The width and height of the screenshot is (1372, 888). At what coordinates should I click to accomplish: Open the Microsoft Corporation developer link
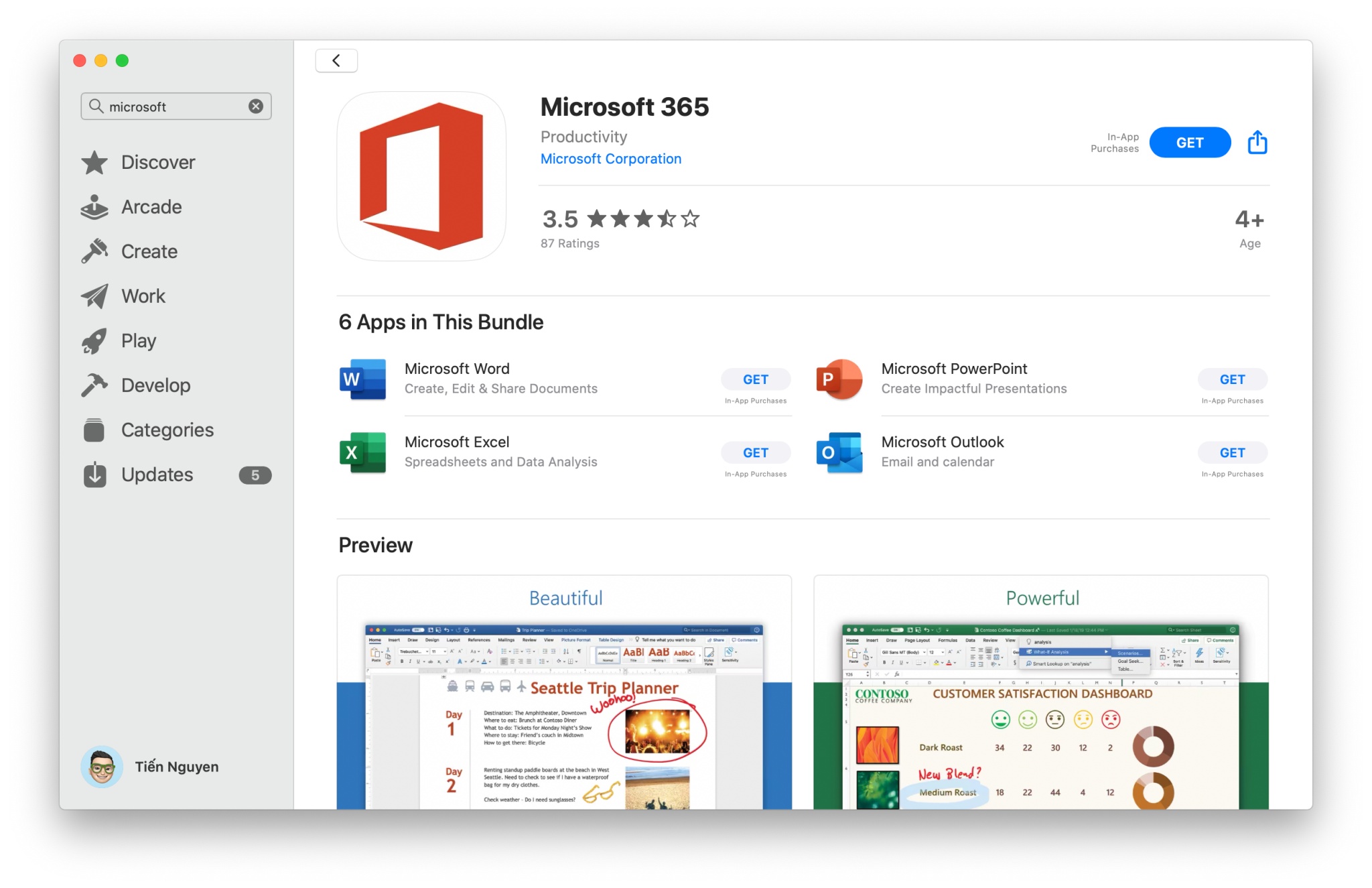click(611, 159)
